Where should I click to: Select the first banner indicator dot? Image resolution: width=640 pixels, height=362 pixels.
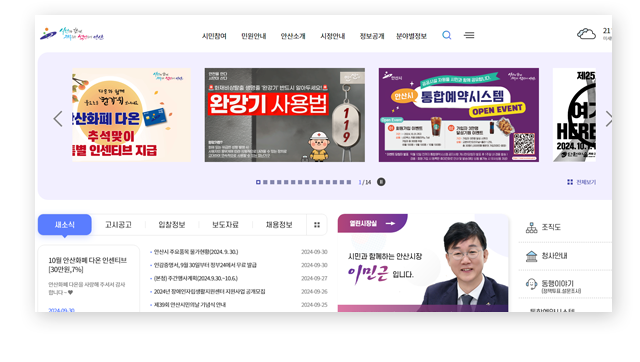258,182
